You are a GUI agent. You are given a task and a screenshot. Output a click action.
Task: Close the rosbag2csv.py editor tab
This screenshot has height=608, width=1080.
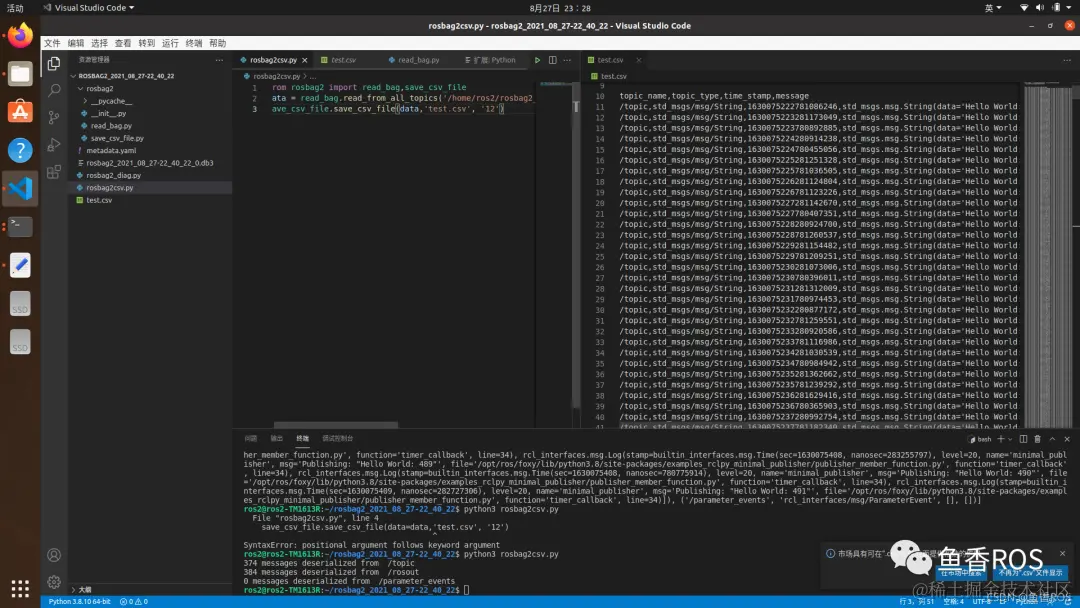click(x=304, y=60)
